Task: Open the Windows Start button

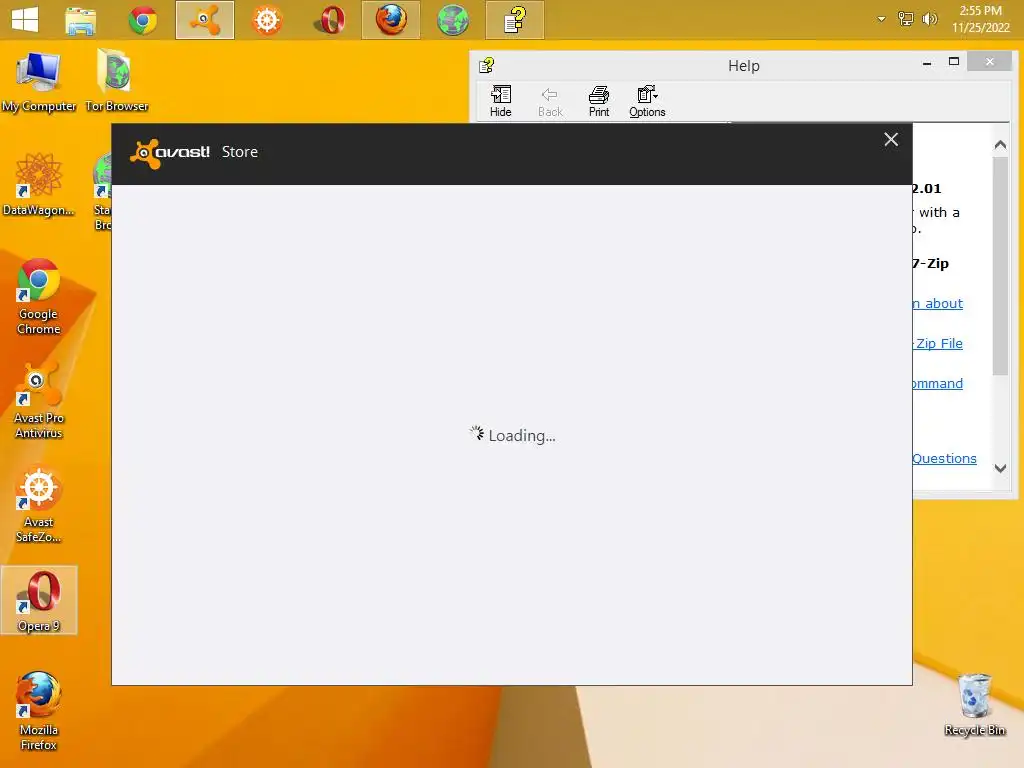Action: click(x=25, y=20)
